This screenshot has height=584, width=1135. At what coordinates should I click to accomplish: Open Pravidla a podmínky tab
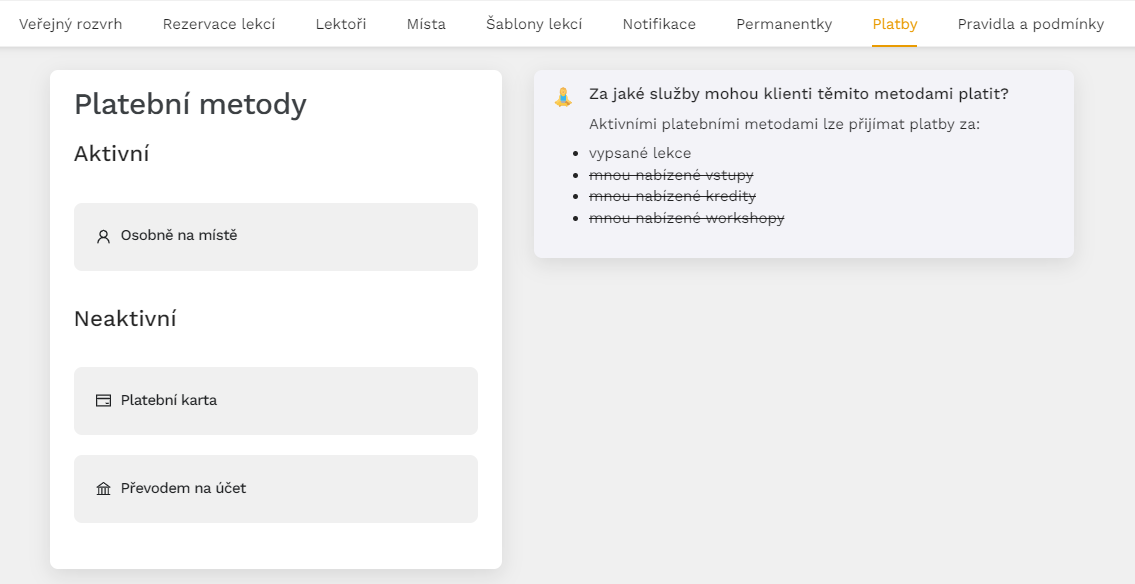pyautogui.click(x=1031, y=24)
